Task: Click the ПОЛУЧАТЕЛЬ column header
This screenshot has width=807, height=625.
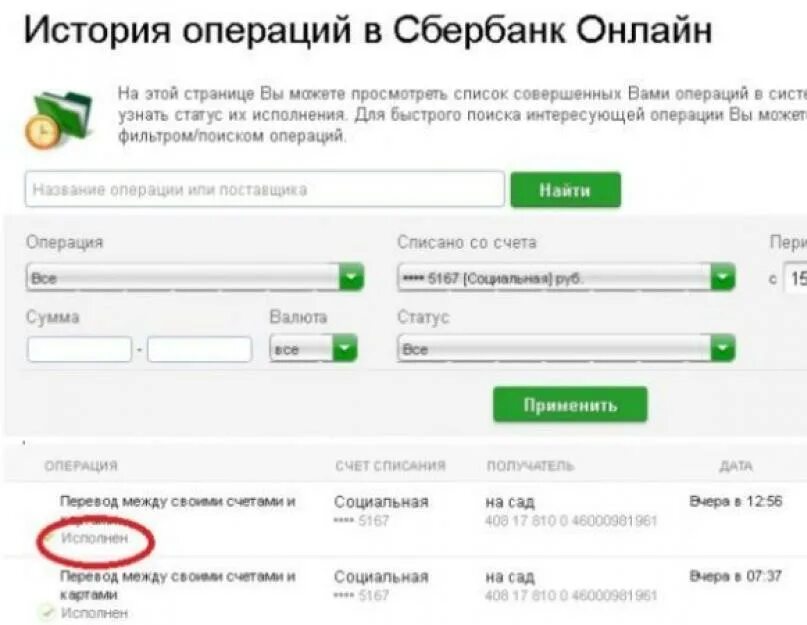Action: 530,466
